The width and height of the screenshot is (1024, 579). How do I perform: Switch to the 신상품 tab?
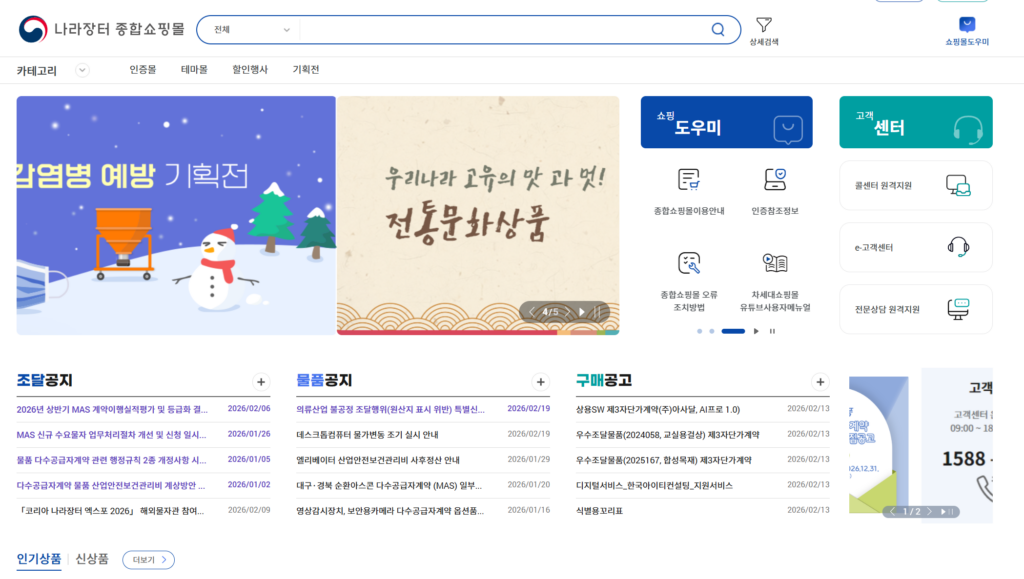92,559
